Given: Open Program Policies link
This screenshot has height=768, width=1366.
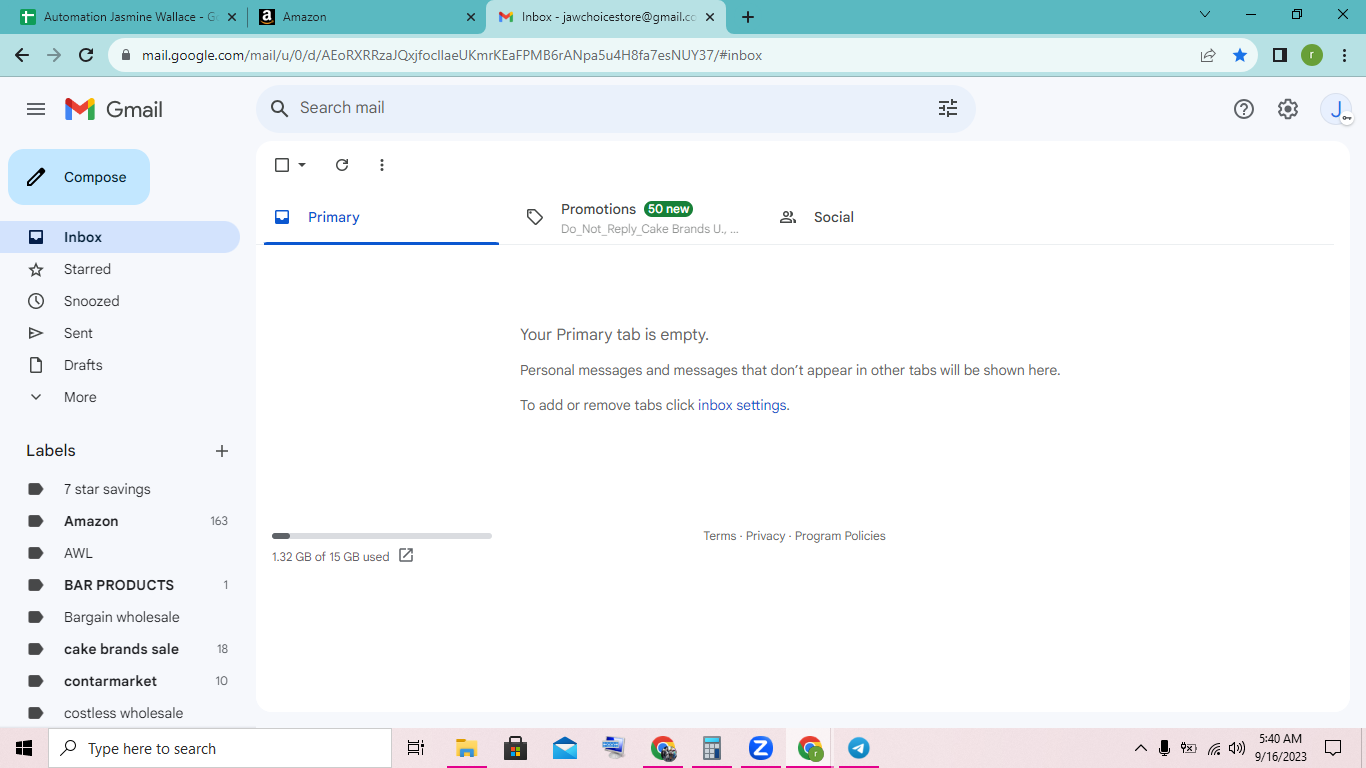Looking at the screenshot, I should pyautogui.click(x=840, y=536).
